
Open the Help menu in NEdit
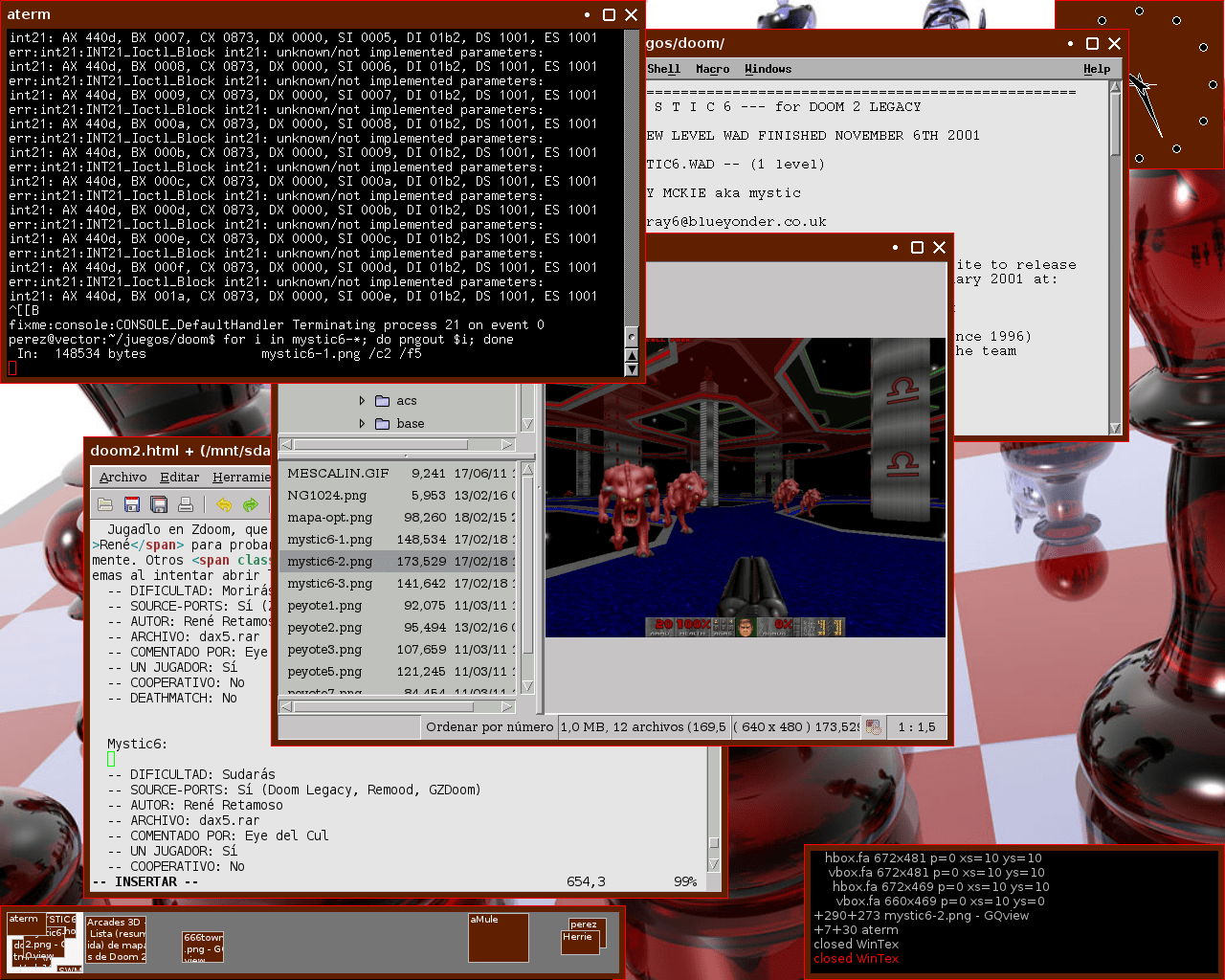1097,69
